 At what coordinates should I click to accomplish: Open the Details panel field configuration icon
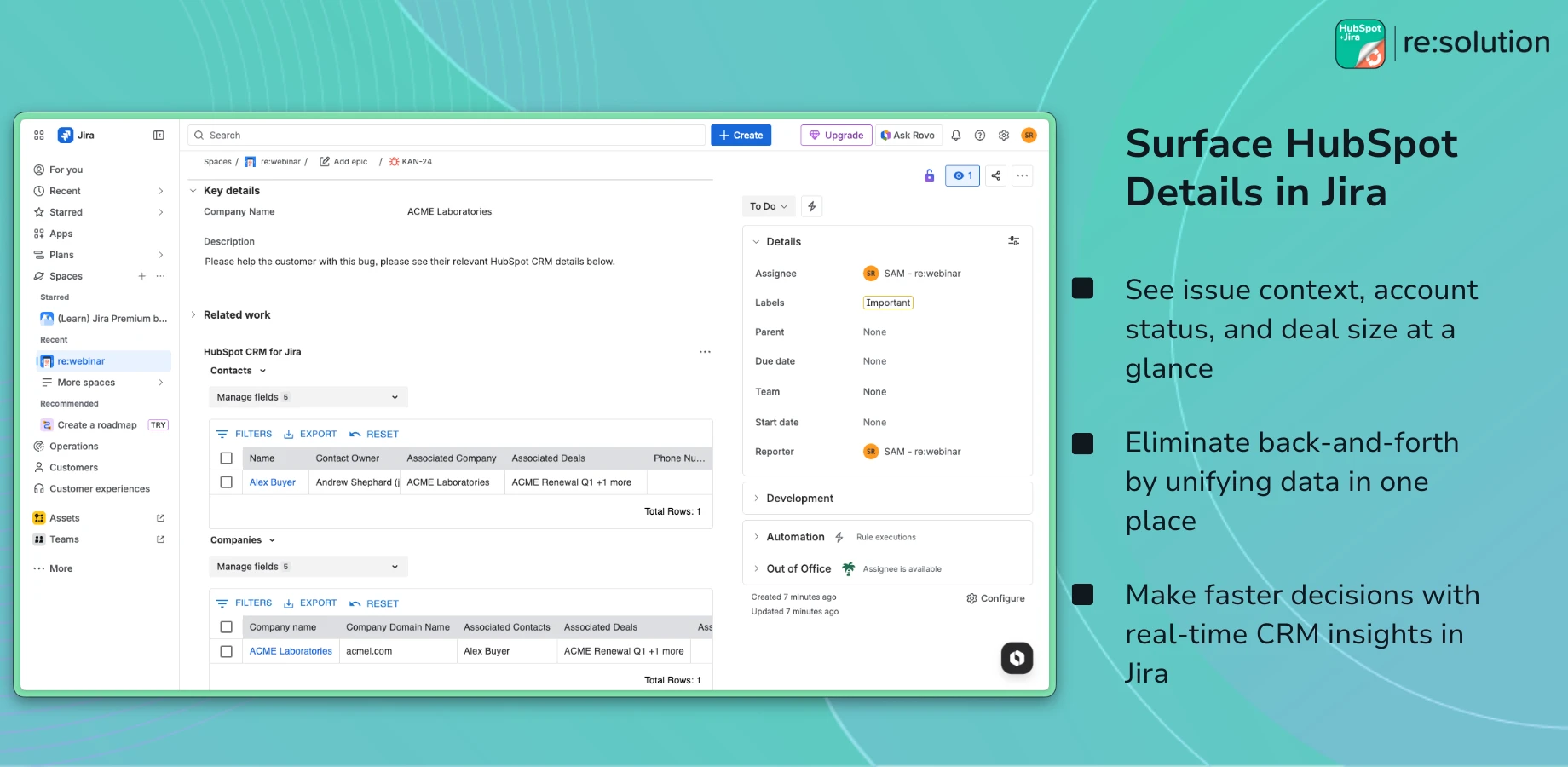coord(1014,241)
